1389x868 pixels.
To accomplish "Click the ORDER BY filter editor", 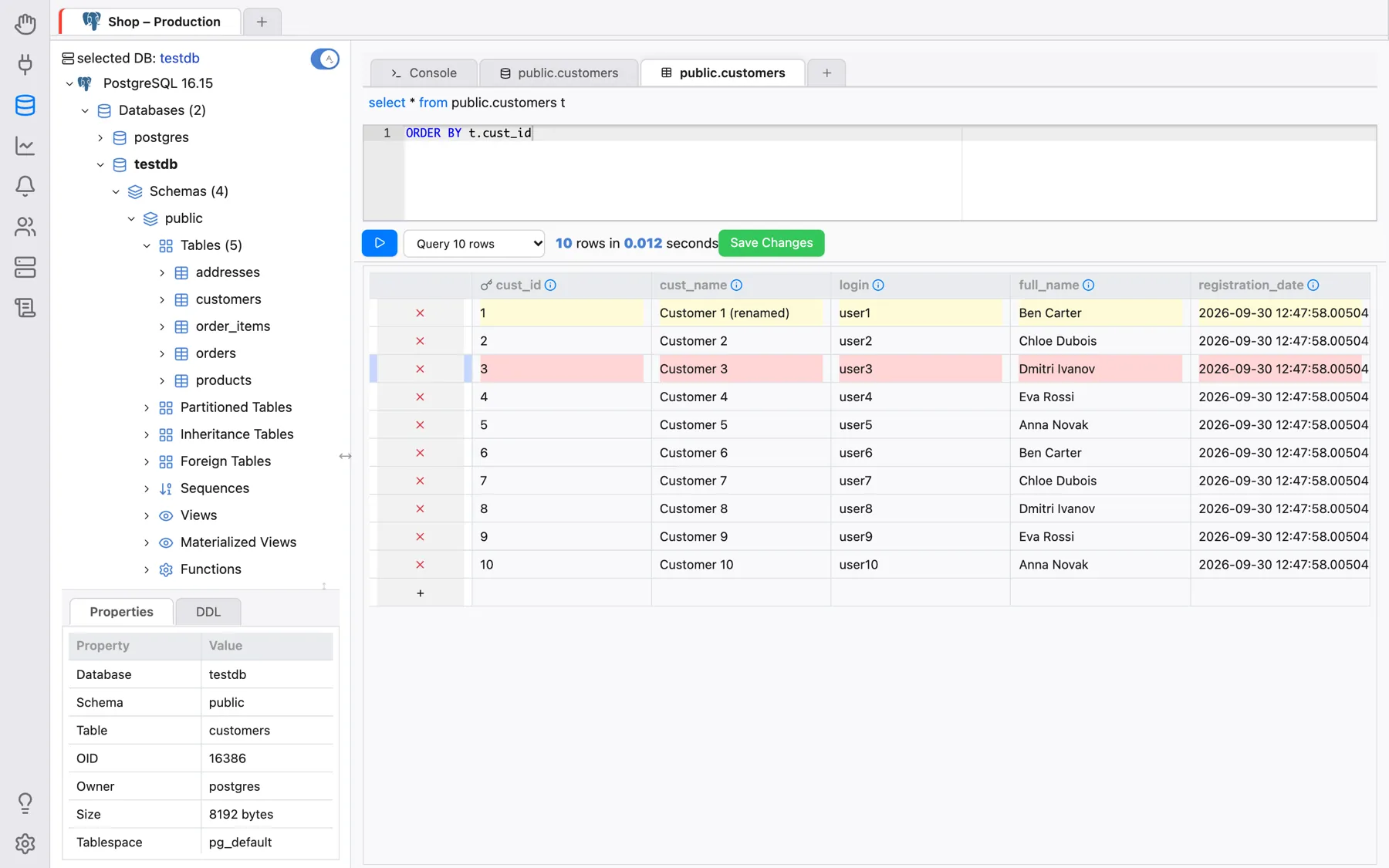I will [870, 173].
